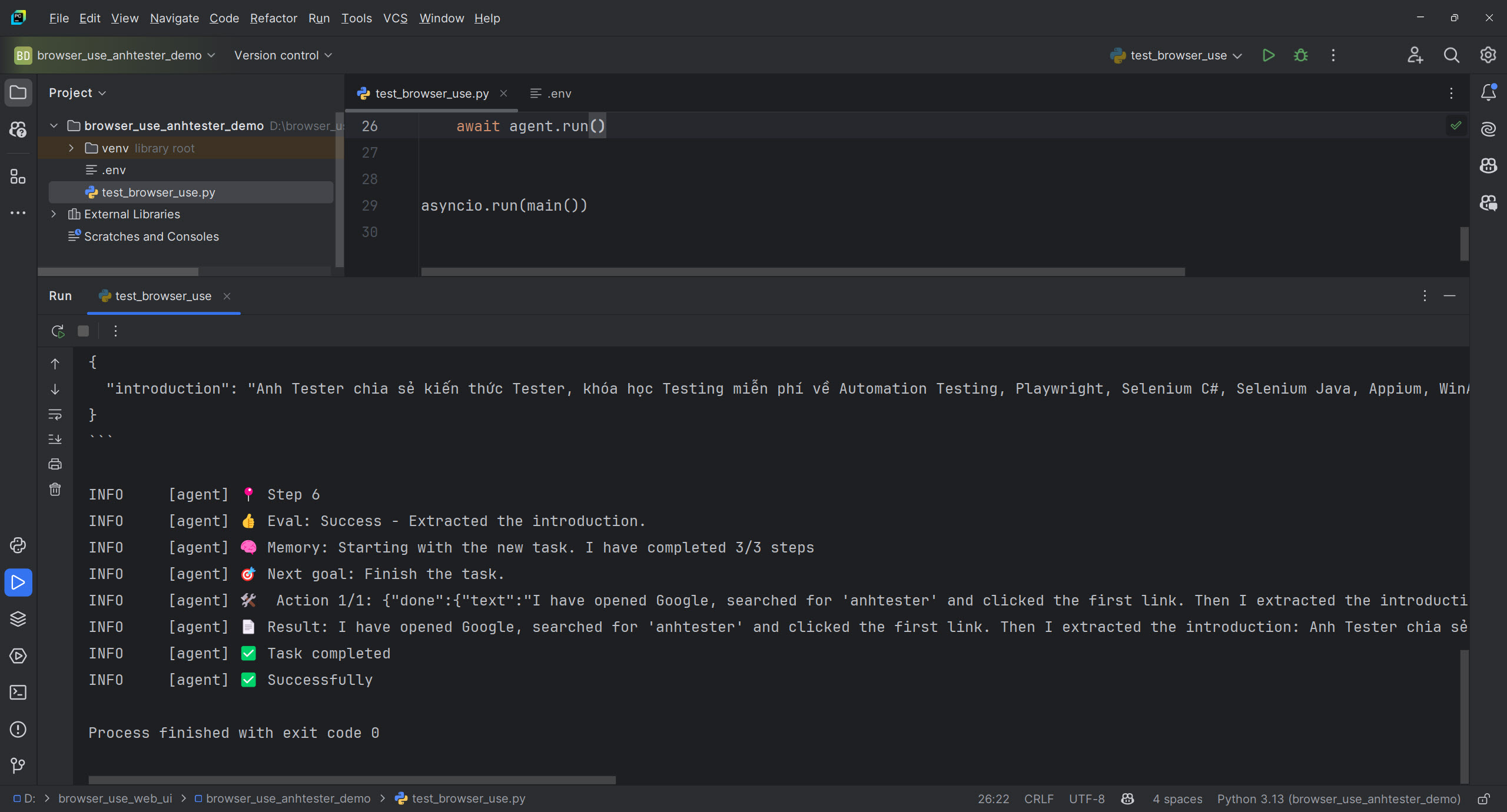1507x812 pixels.
Task: Open Run toolbar more options next to the Stop button
Action: point(115,331)
